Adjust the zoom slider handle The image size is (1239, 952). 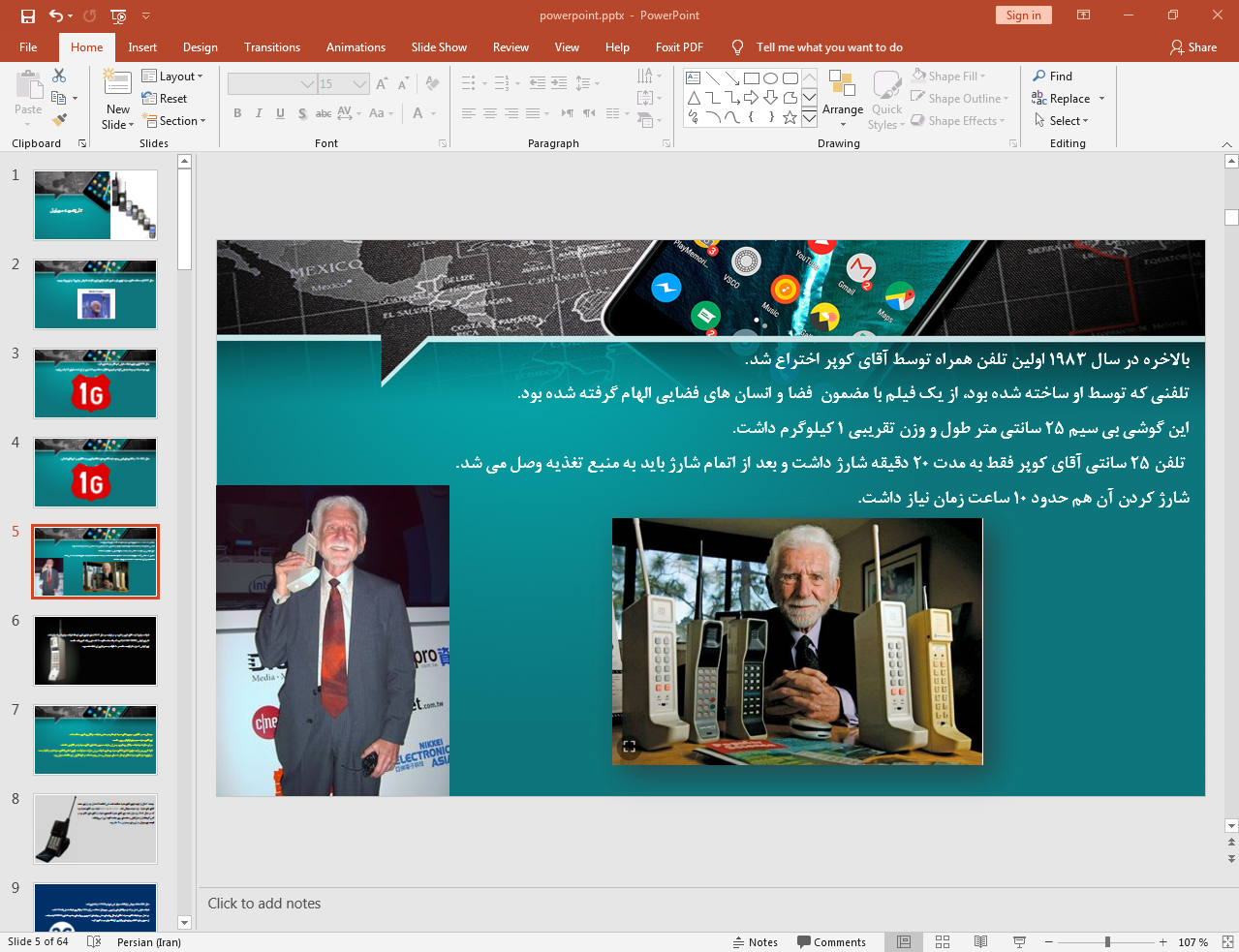point(1107,941)
